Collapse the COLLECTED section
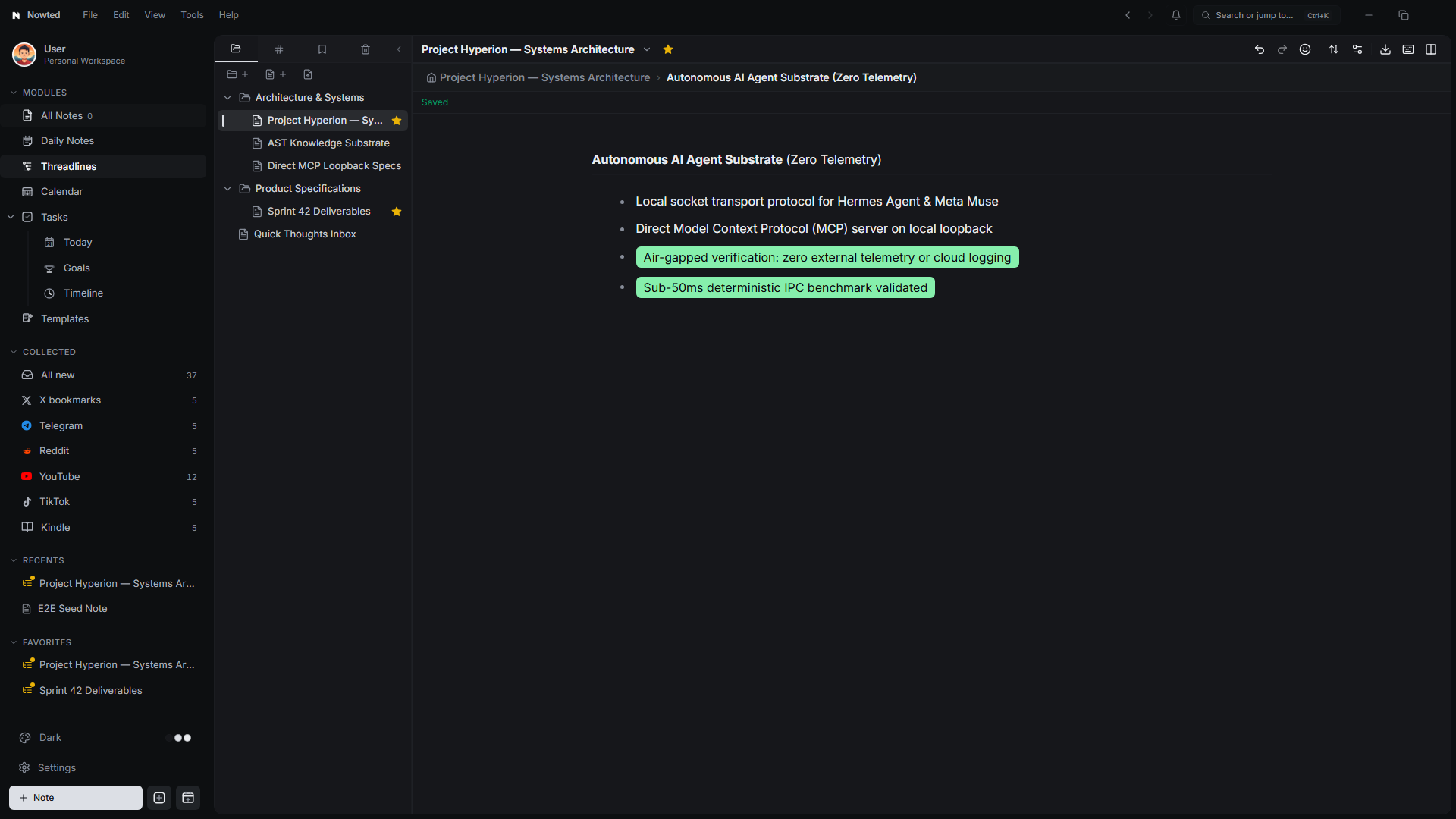1456x819 pixels. click(14, 352)
